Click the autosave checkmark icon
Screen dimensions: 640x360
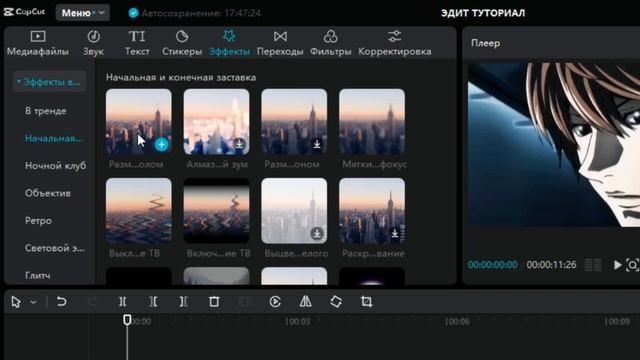point(133,13)
